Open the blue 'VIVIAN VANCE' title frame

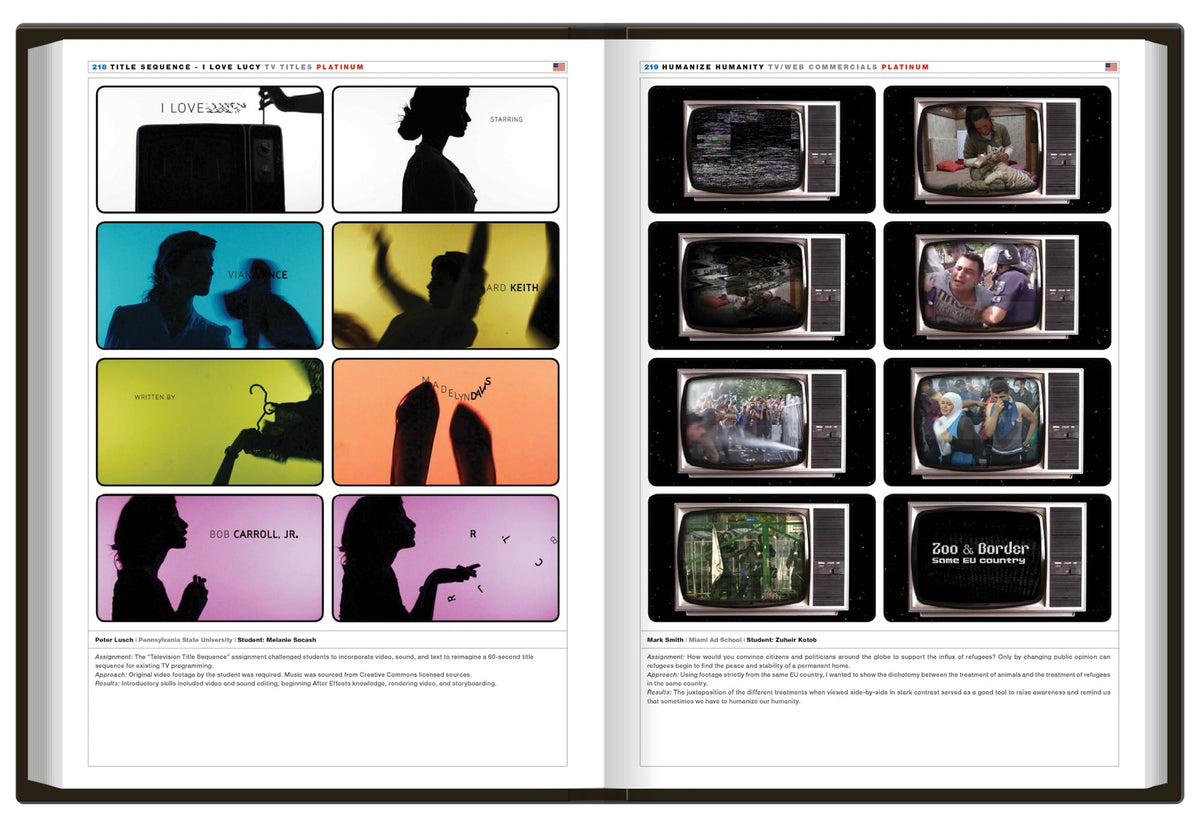click(210, 285)
